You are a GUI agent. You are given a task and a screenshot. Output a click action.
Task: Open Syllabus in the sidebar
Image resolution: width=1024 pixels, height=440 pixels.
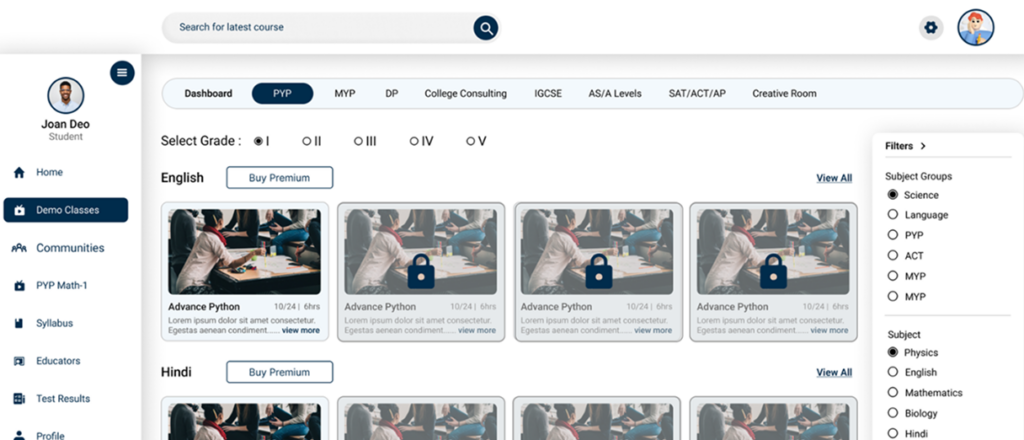54,323
